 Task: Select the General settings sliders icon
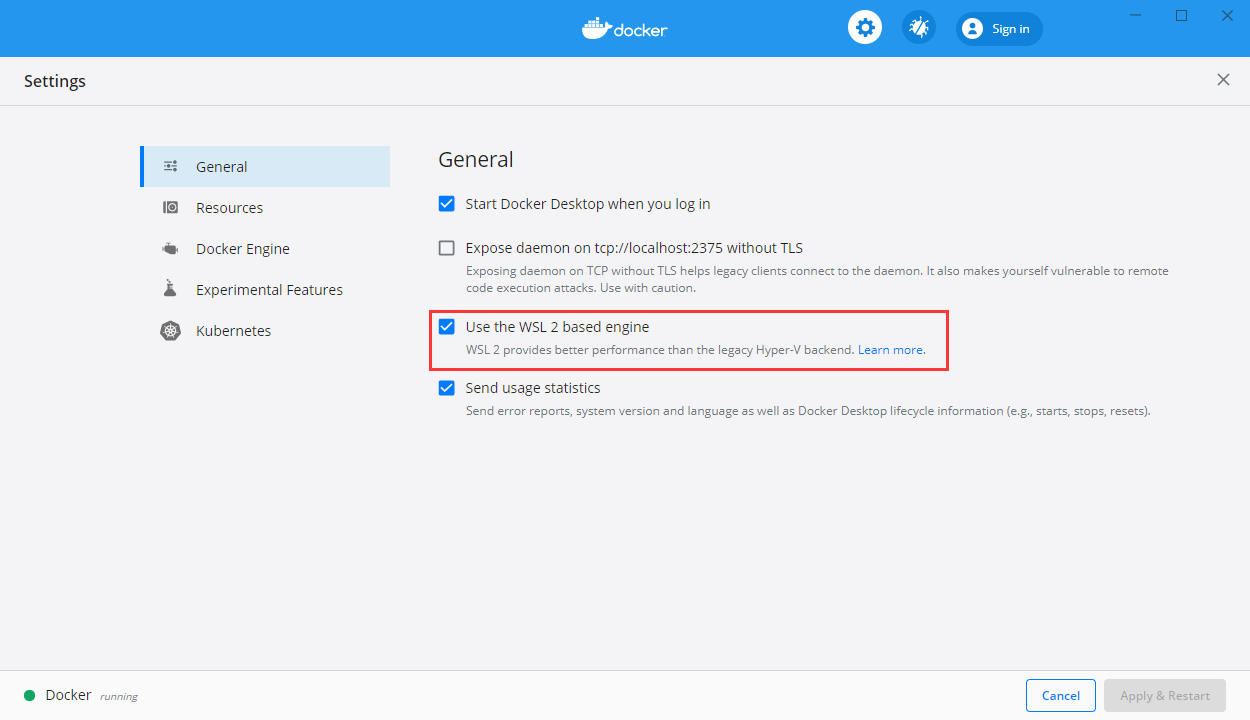click(x=170, y=166)
